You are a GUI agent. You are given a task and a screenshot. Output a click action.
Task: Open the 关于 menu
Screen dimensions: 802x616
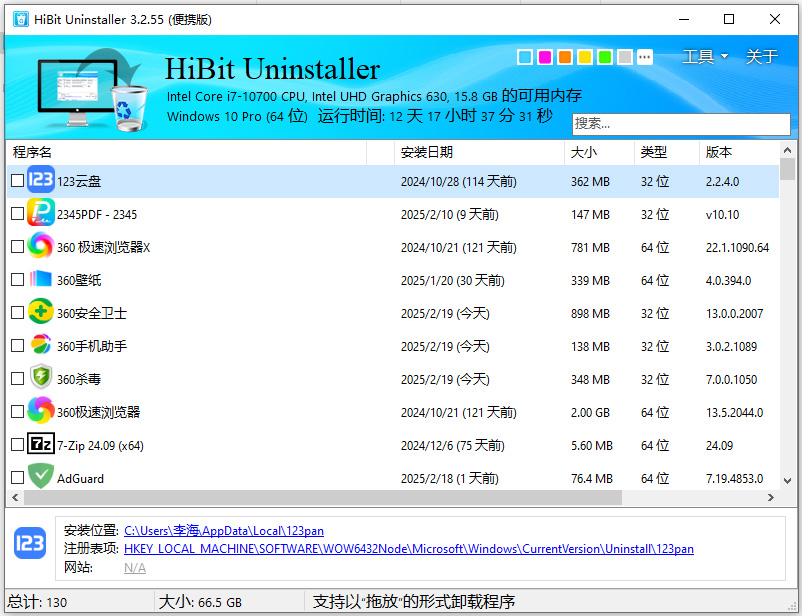762,57
